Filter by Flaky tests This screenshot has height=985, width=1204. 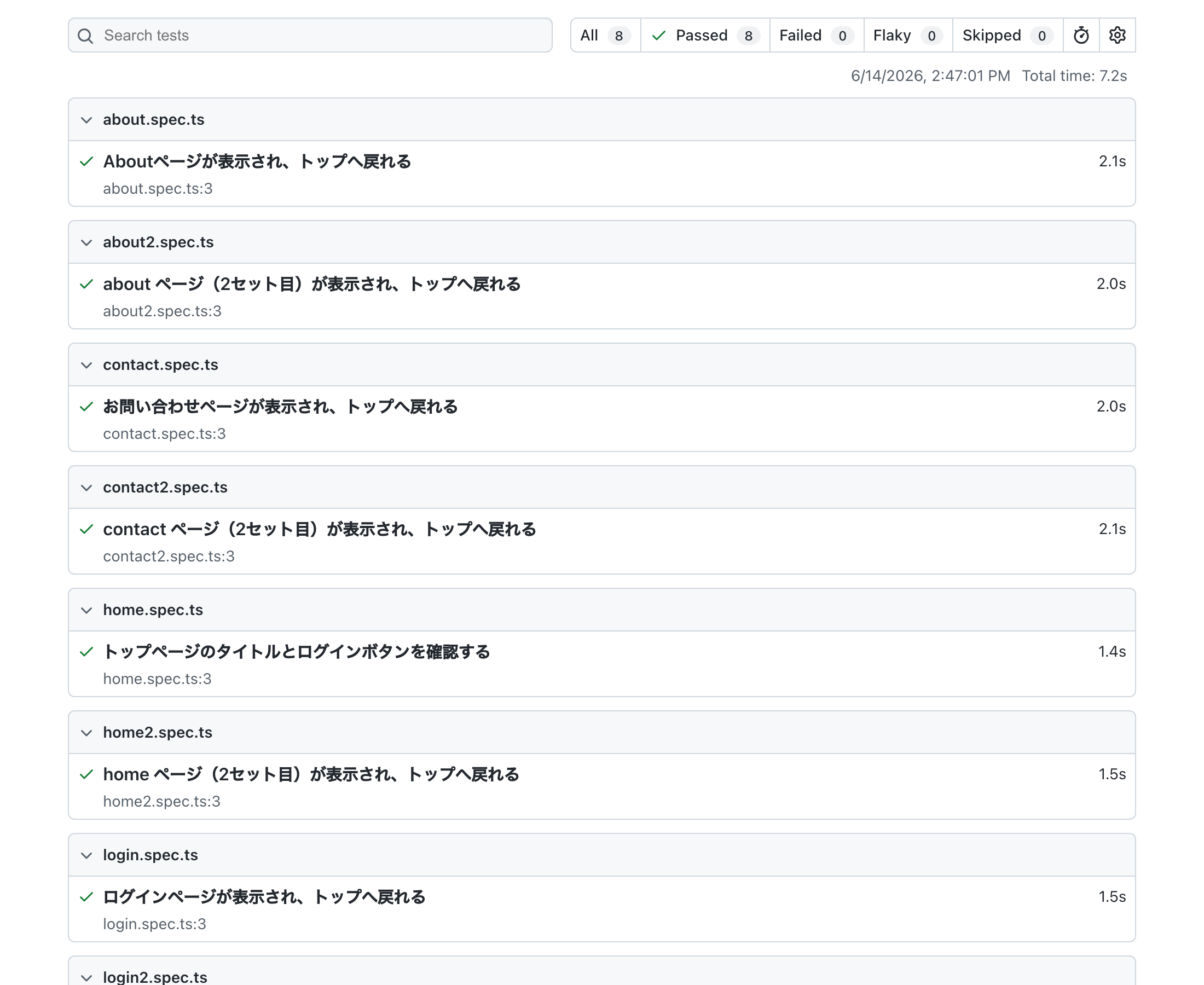[x=908, y=35]
